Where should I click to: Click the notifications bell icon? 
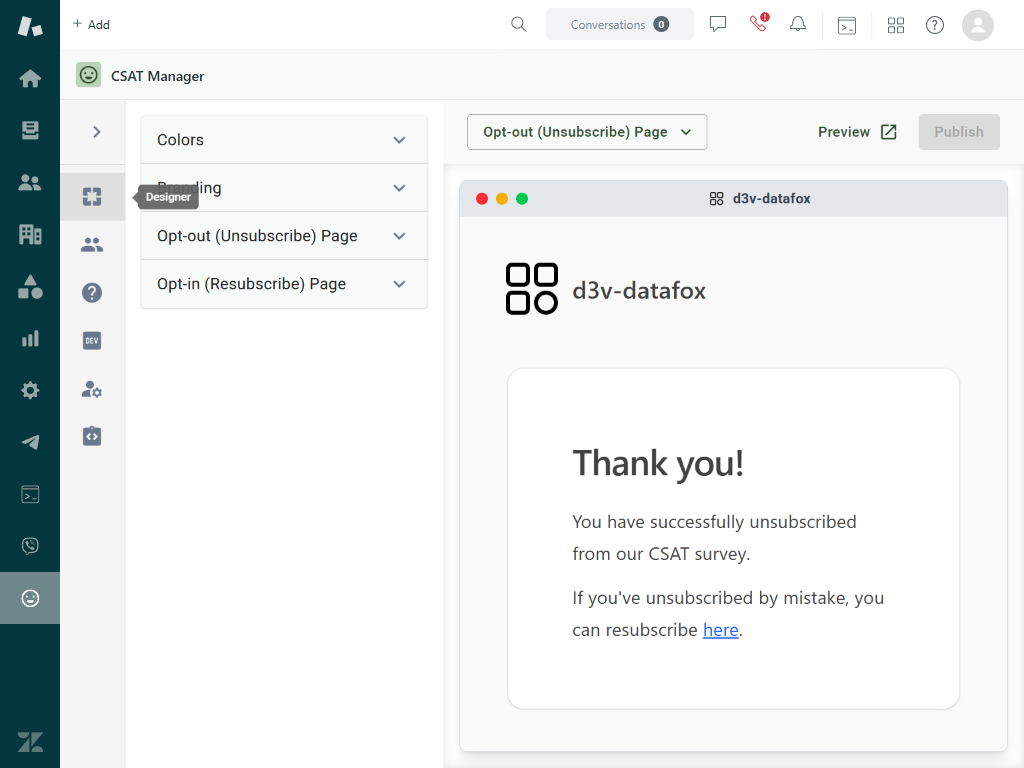pos(797,25)
